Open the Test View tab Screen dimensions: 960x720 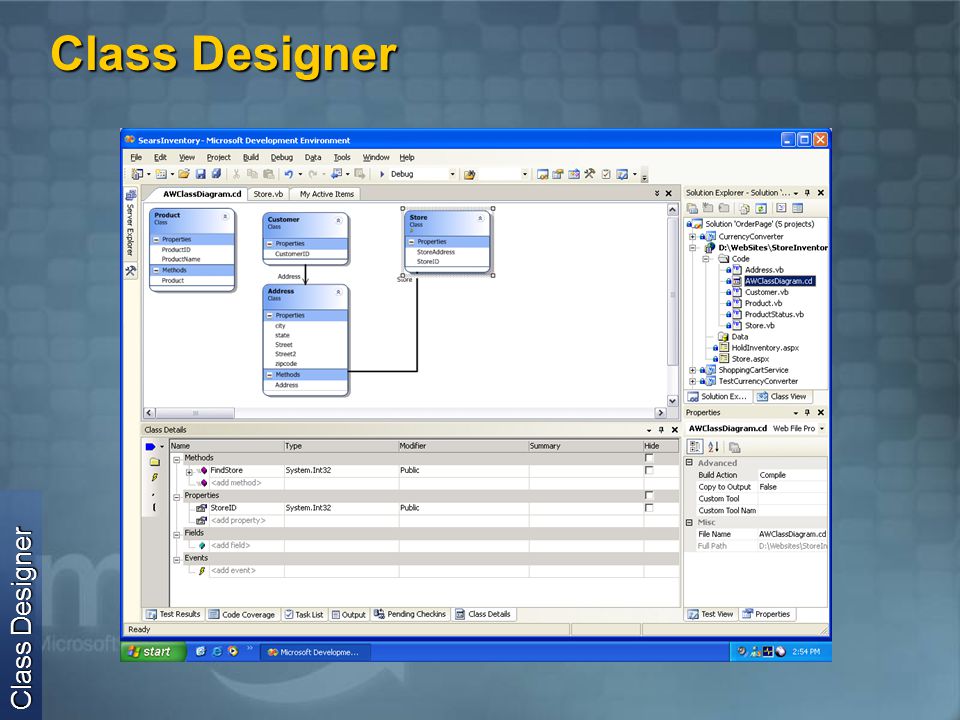coord(710,614)
